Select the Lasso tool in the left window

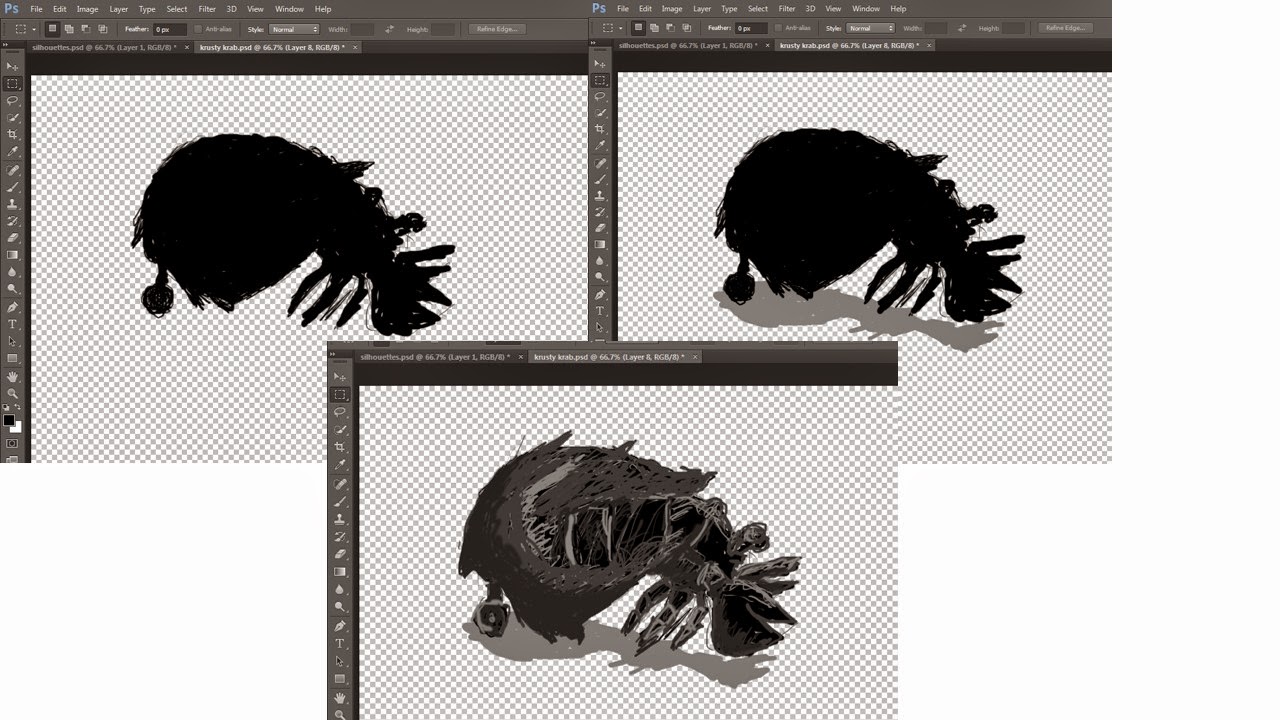click(13, 101)
